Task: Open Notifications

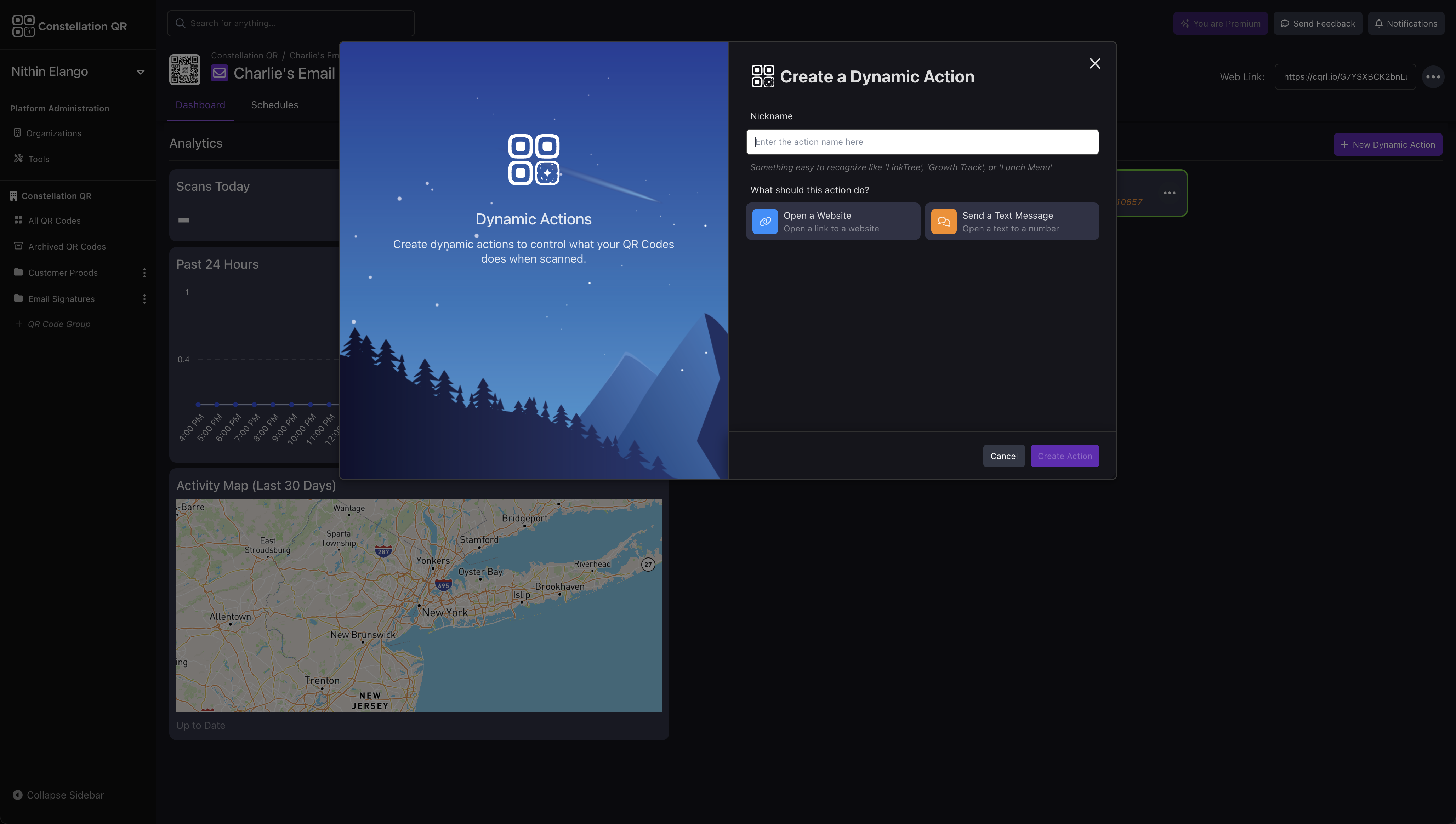Action: 1406,23
